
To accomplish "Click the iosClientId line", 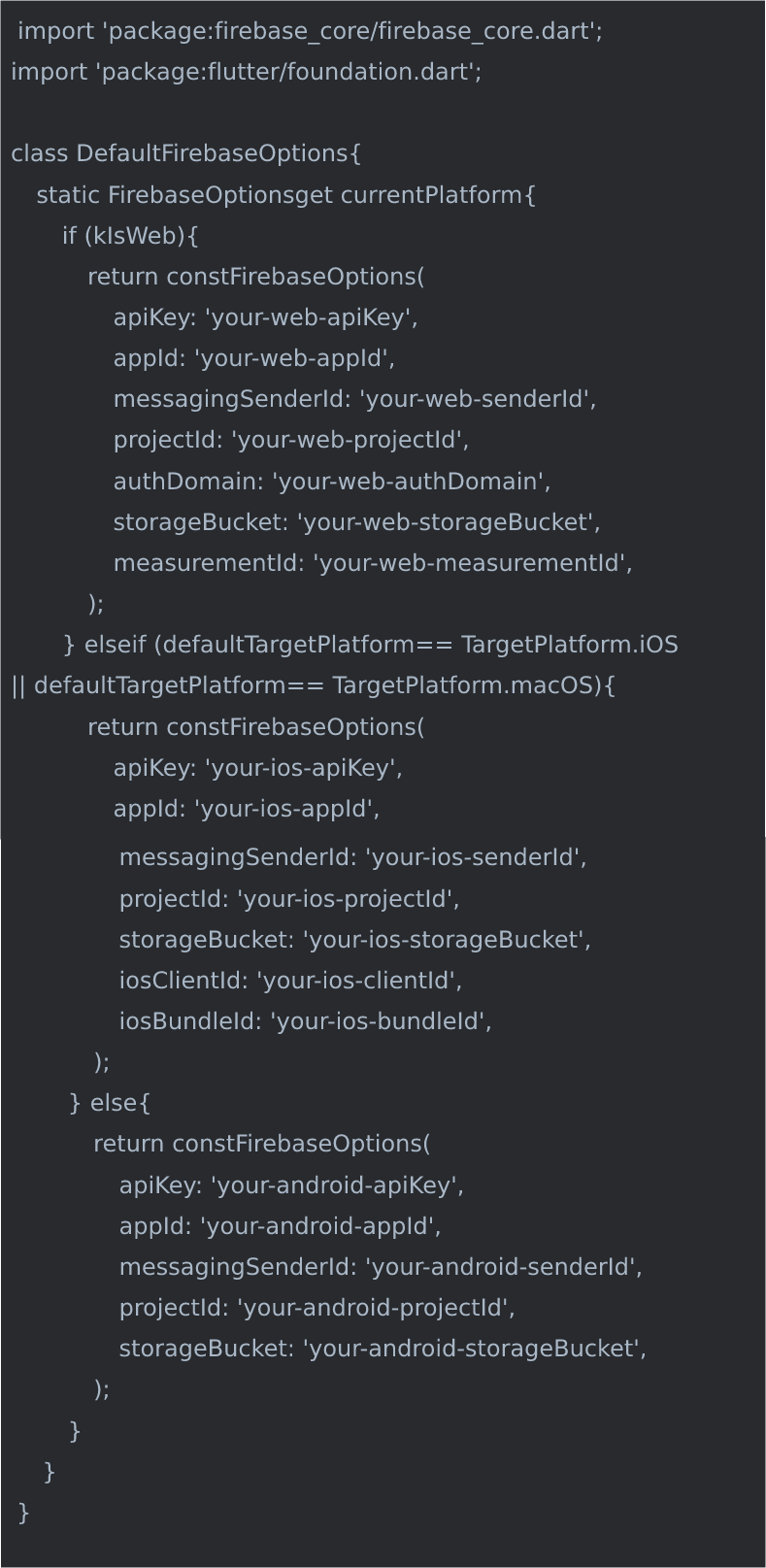I will 290,981.
